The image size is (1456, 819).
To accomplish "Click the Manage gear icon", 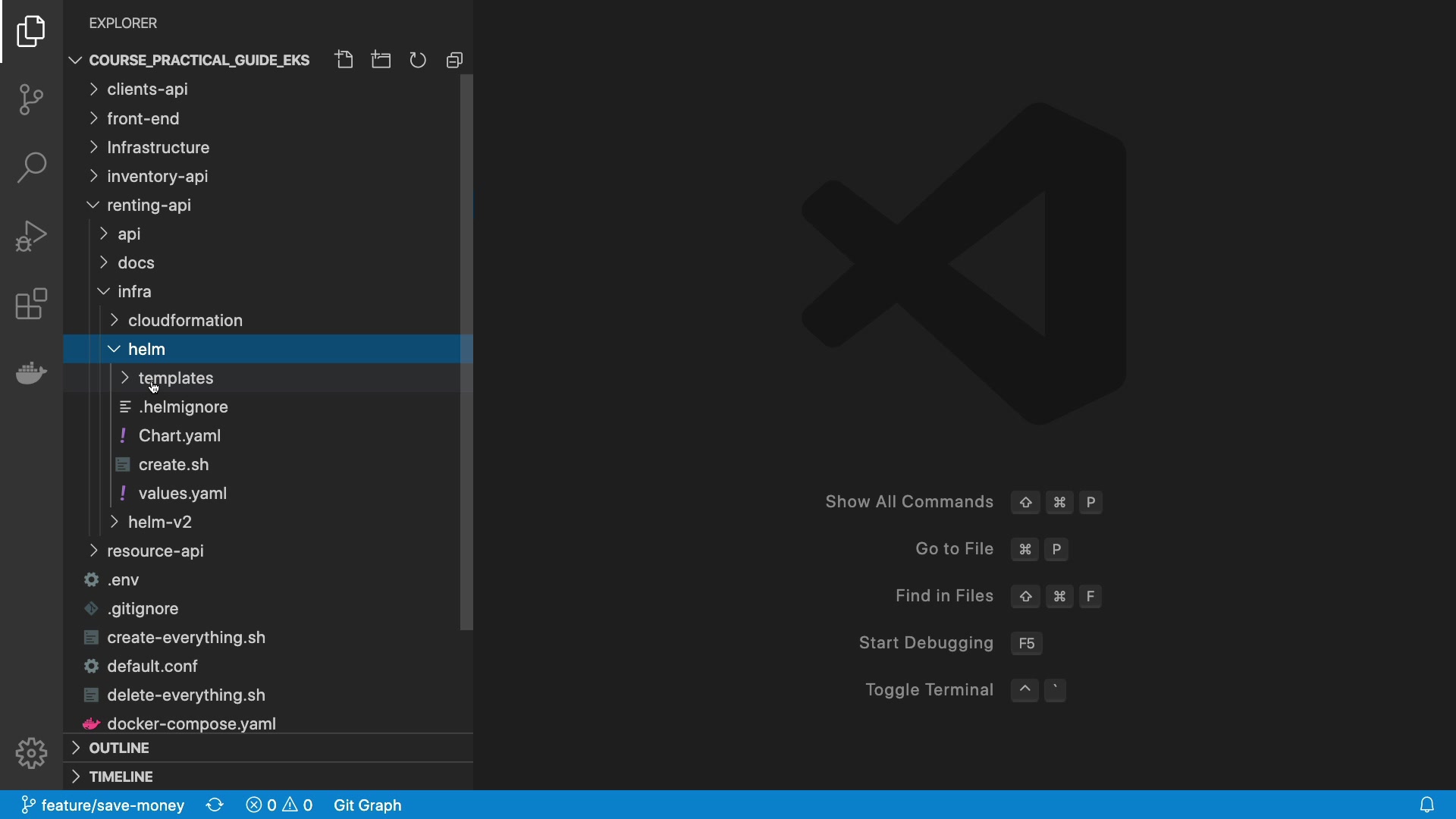I will (31, 753).
